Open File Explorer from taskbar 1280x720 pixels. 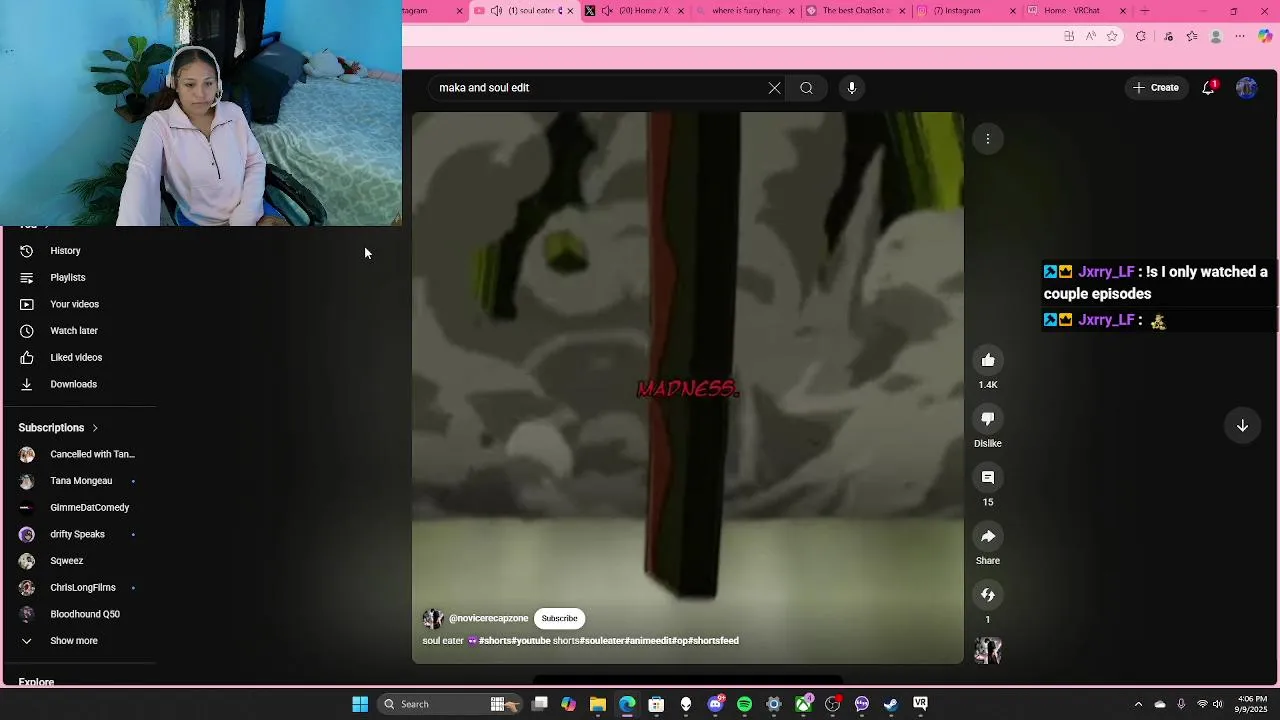(x=597, y=704)
